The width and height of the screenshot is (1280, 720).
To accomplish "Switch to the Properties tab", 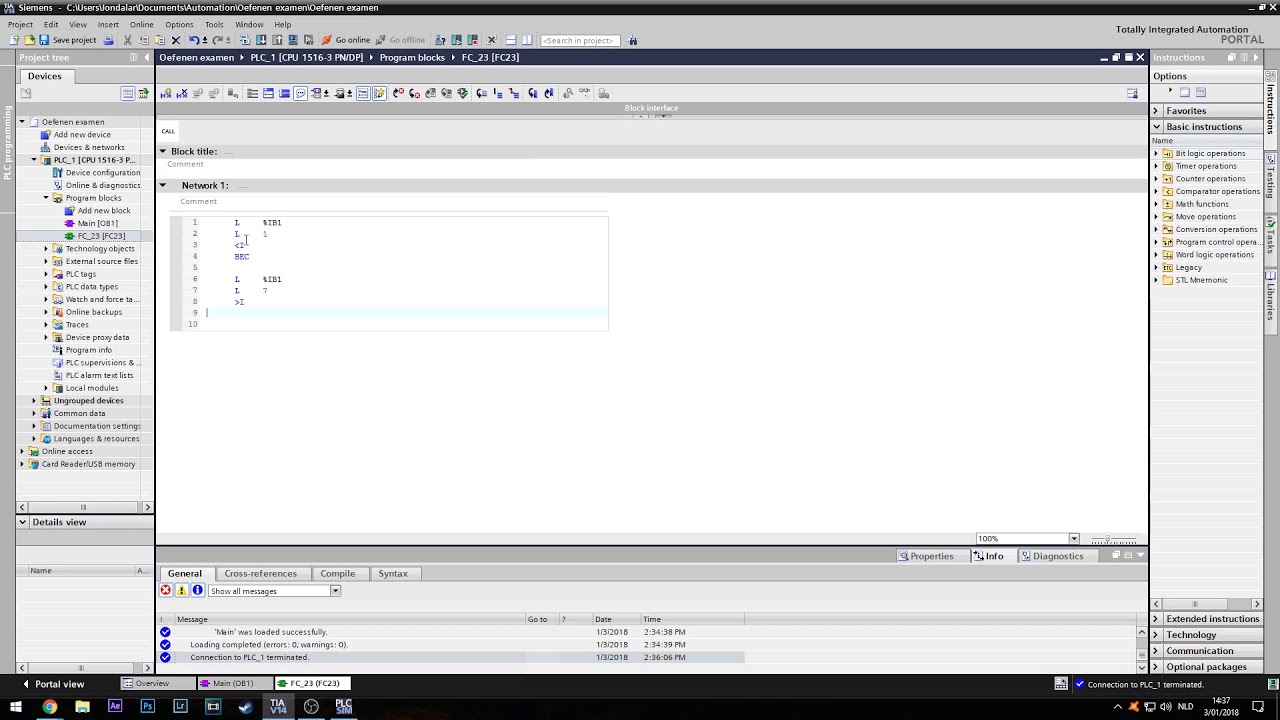I will pos(926,556).
